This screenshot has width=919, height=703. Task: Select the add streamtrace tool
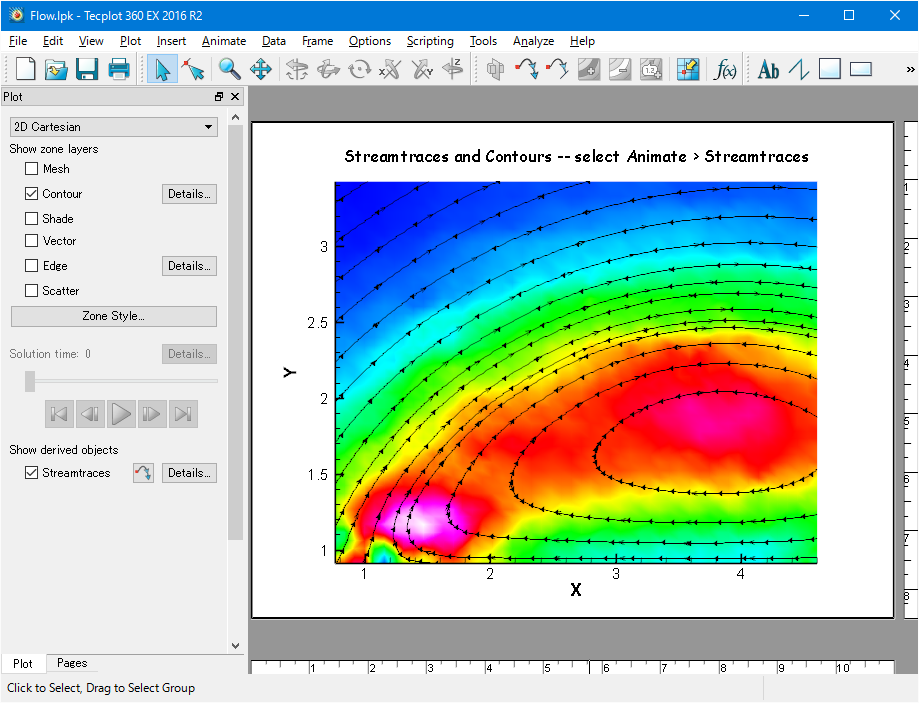(527, 69)
